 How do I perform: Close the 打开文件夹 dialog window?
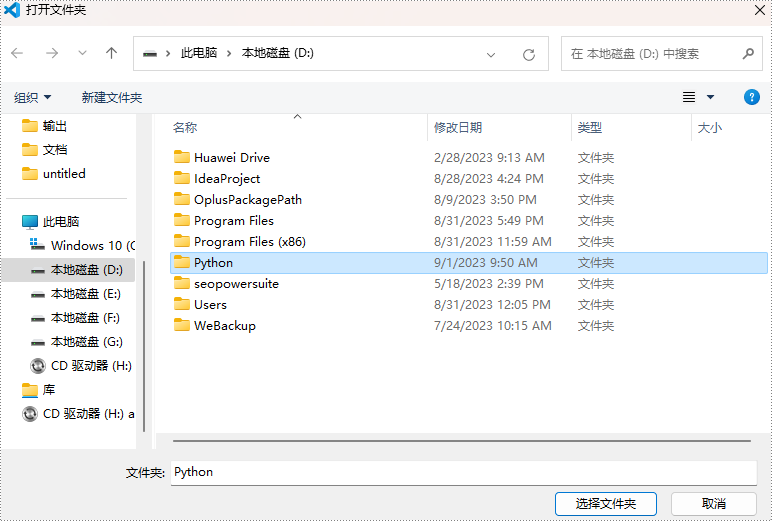click(x=760, y=10)
